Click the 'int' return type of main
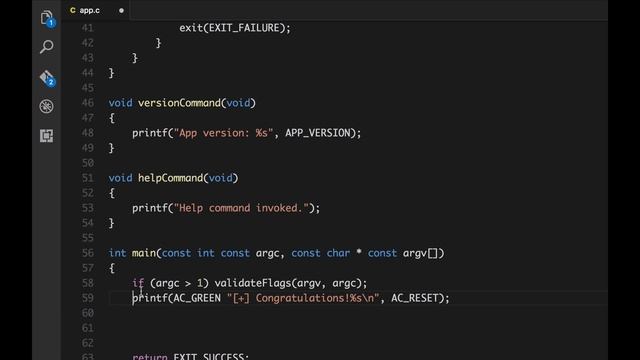This screenshot has width=640, height=360. (117, 253)
